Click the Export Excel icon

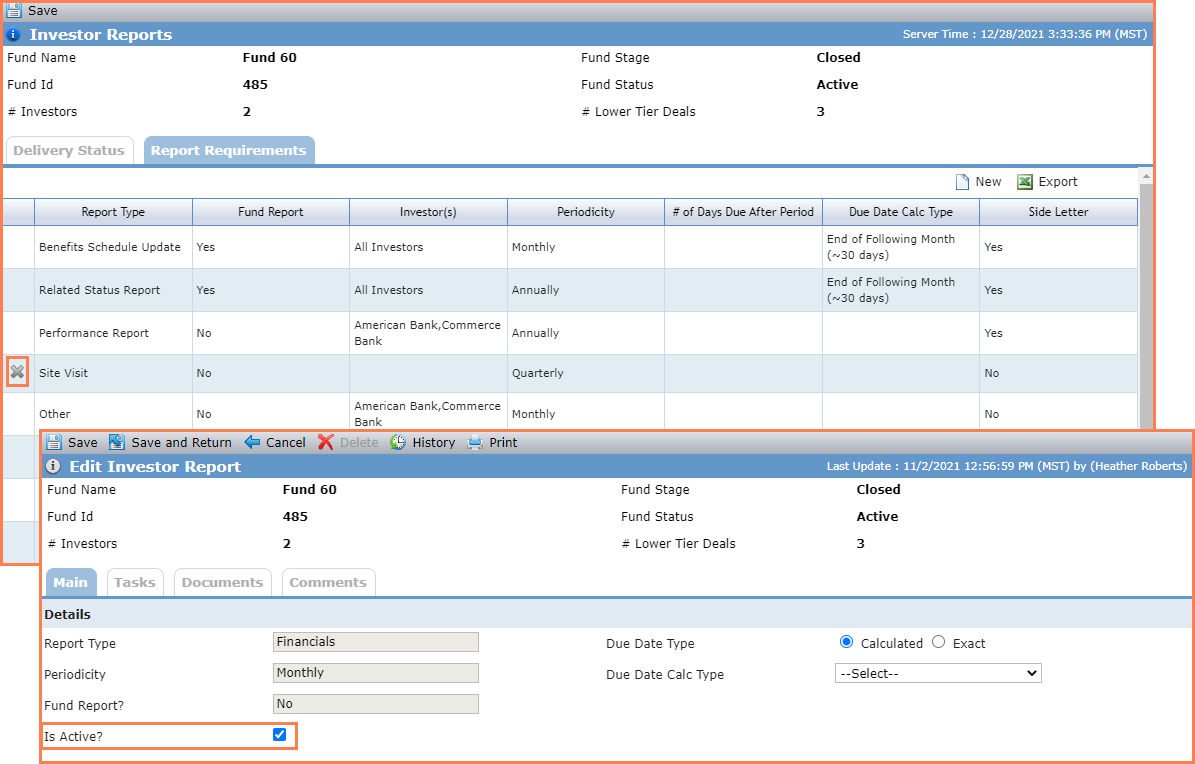click(1025, 181)
